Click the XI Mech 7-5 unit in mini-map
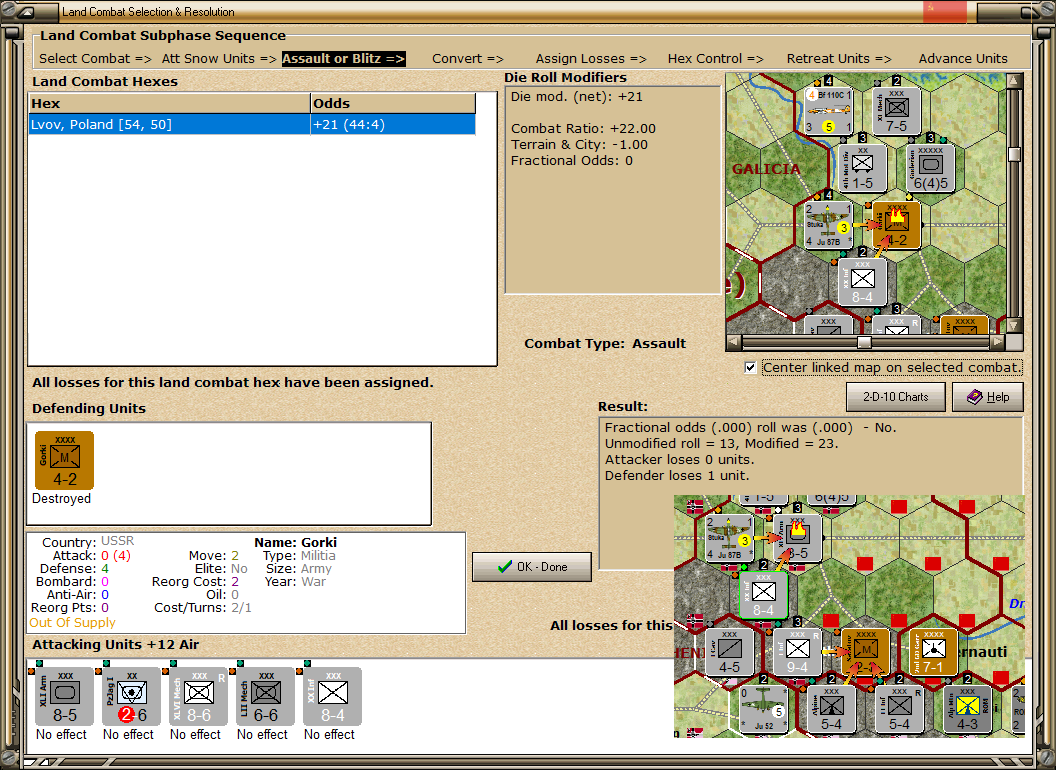Screen dimensions: 1056x770 [x=896, y=111]
